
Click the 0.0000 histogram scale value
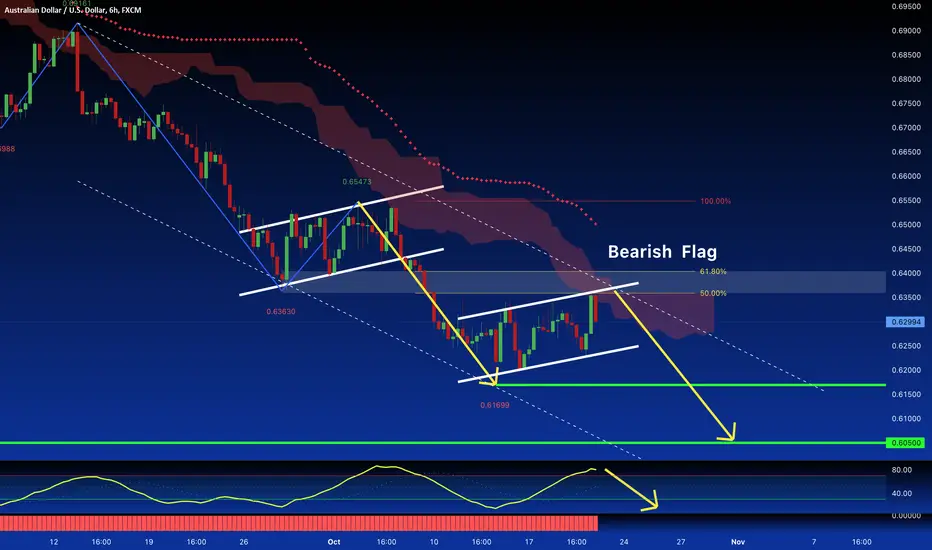pyautogui.click(x=906, y=516)
